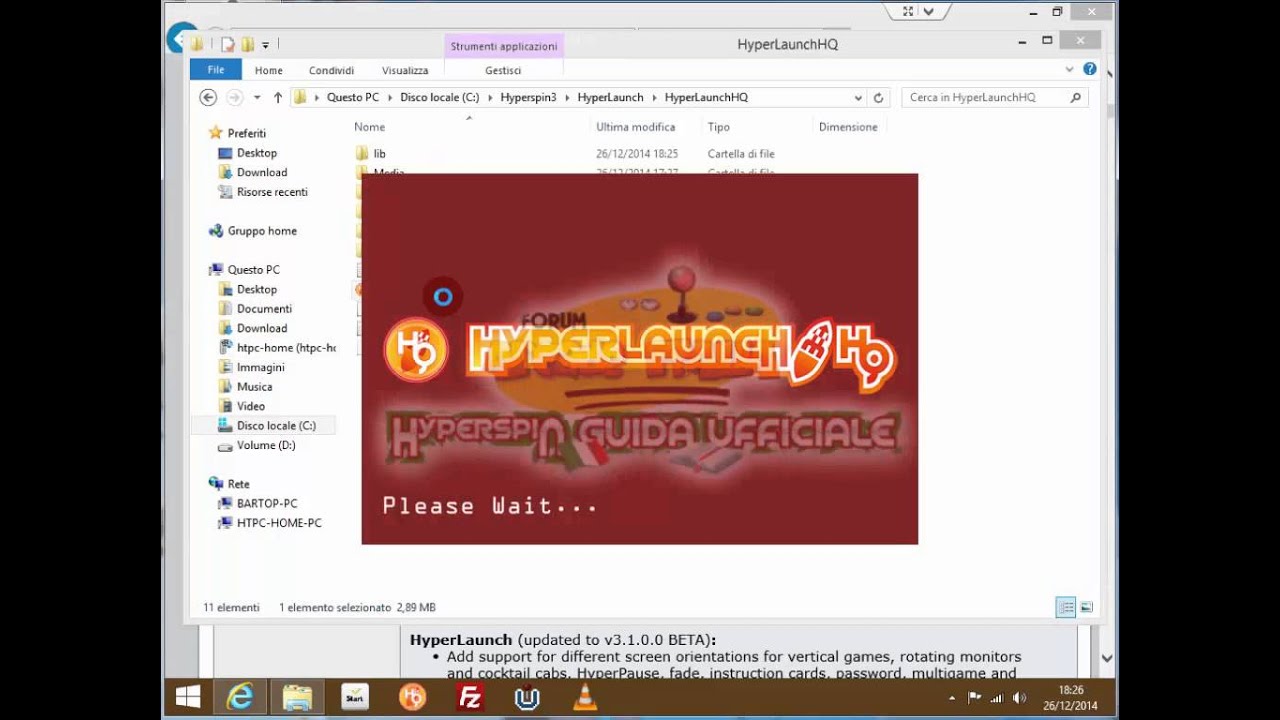This screenshot has width=1280, height=720.
Task: Navigate to Hyperspin3 breadcrumb
Action: 528,97
